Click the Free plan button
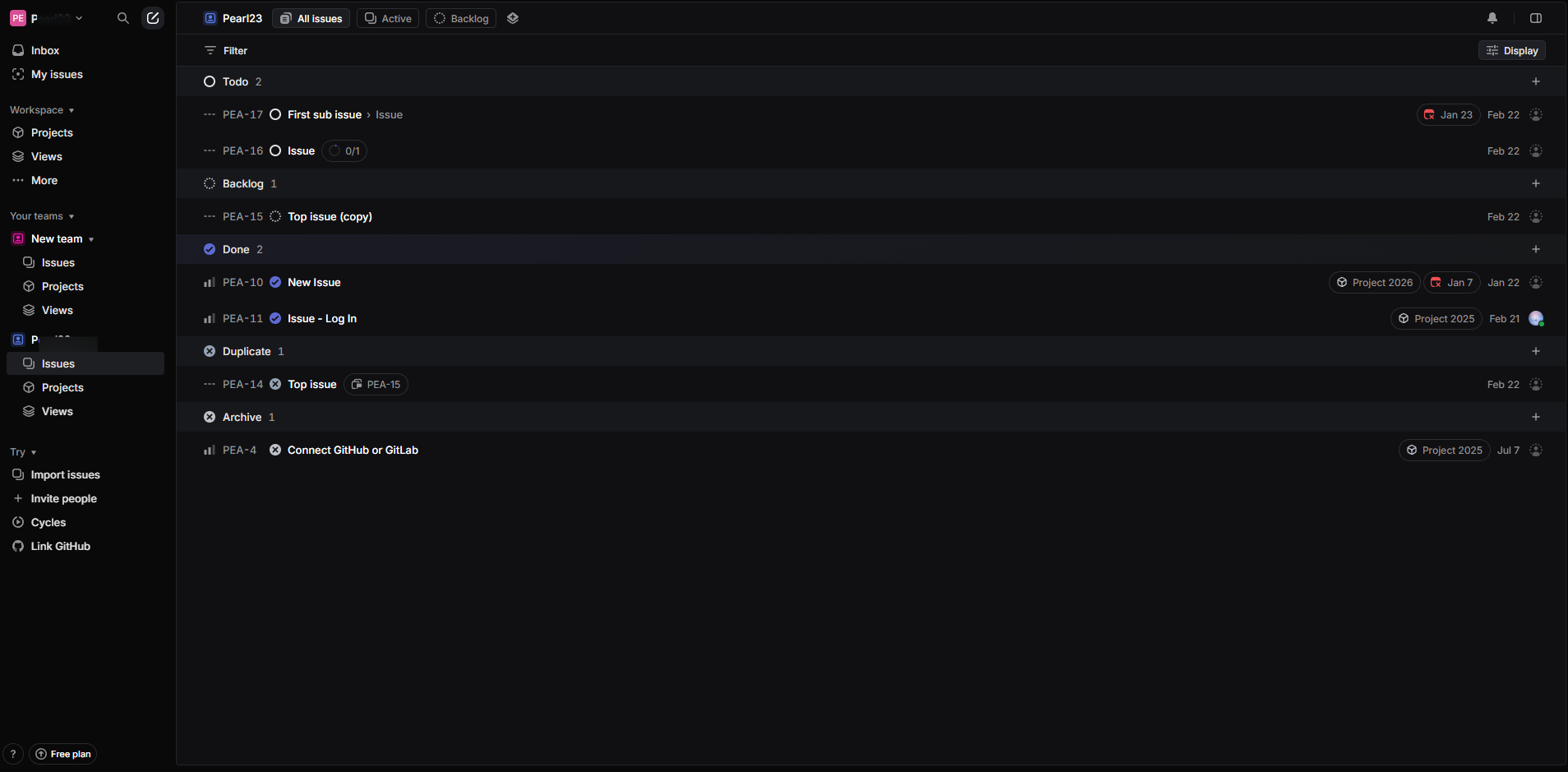Image resolution: width=1568 pixels, height=772 pixels. 63,754
